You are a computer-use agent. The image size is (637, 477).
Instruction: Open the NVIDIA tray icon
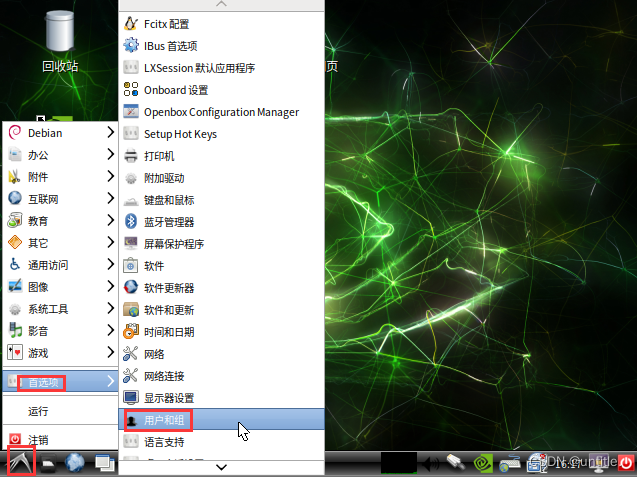483,464
